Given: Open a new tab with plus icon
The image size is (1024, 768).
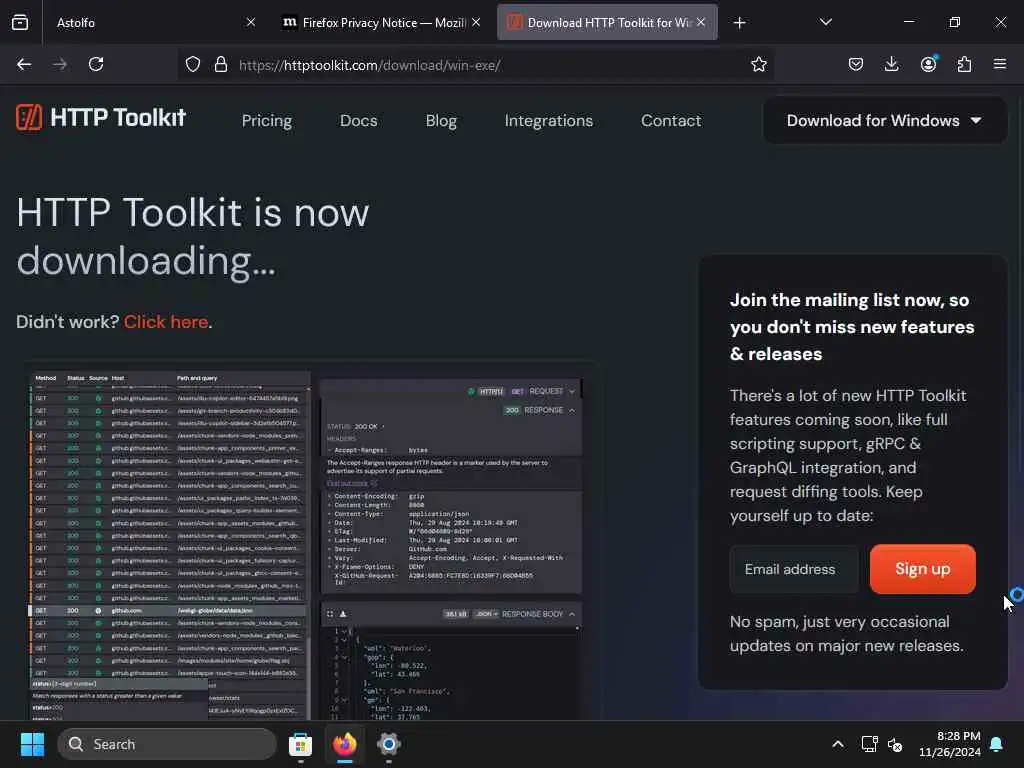Looking at the screenshot, I should tap(739, 23).
